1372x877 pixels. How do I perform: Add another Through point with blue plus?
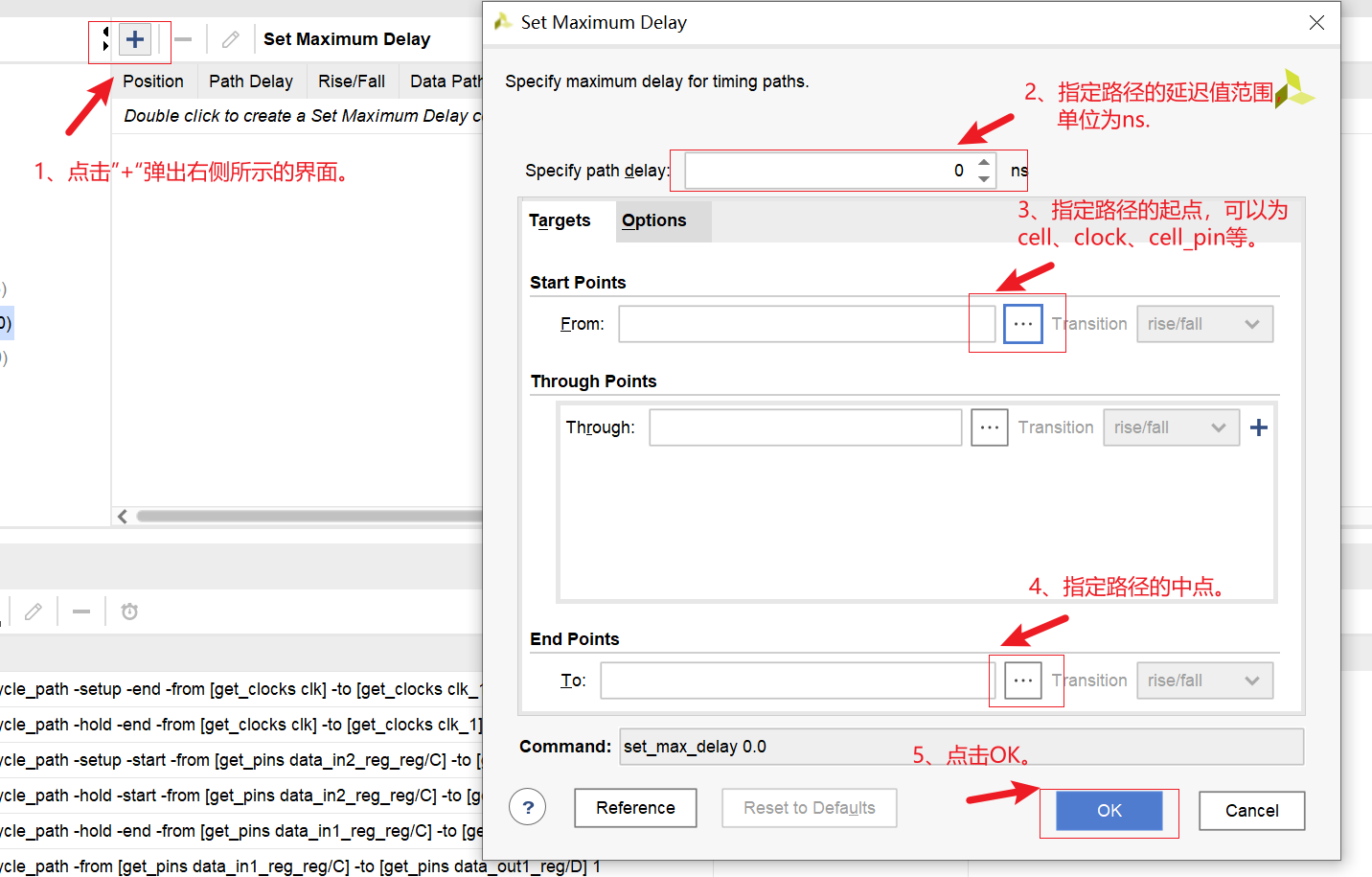click(1259, 427)
